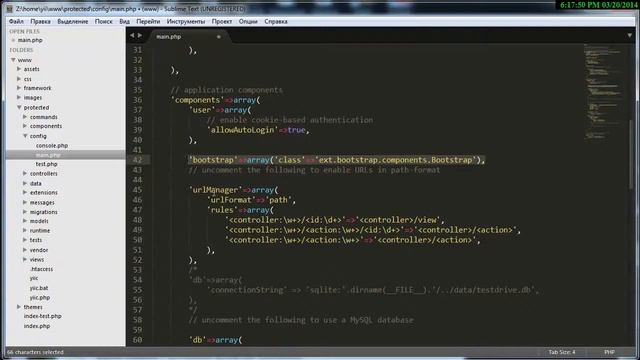Open the Выделение menu
The width and height of the screenshot is (640, 360).
click(73, 21)
